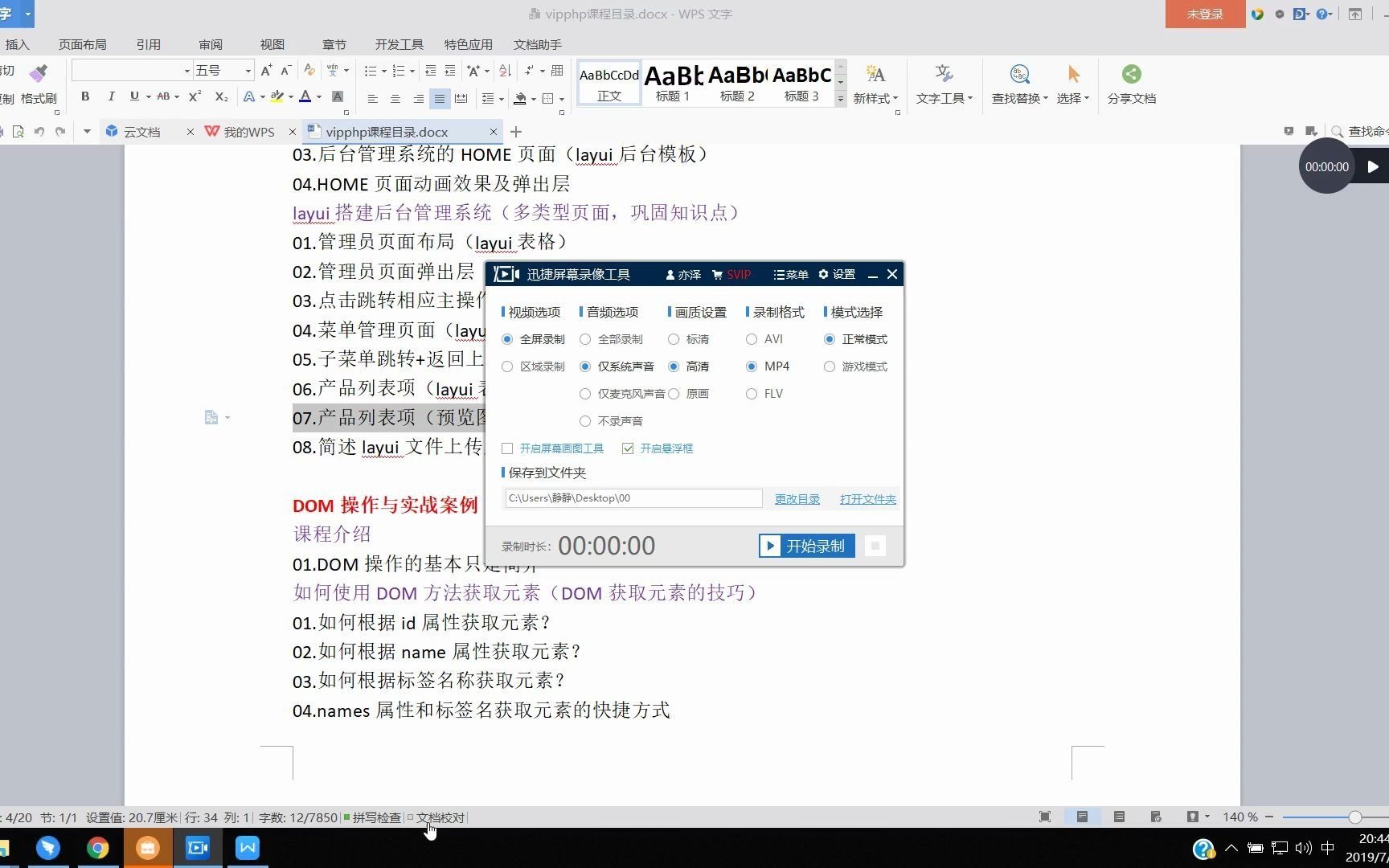Click 开始录制 start recording button
This screenshot has height=868, width=1389.
(x=807, y=547)
